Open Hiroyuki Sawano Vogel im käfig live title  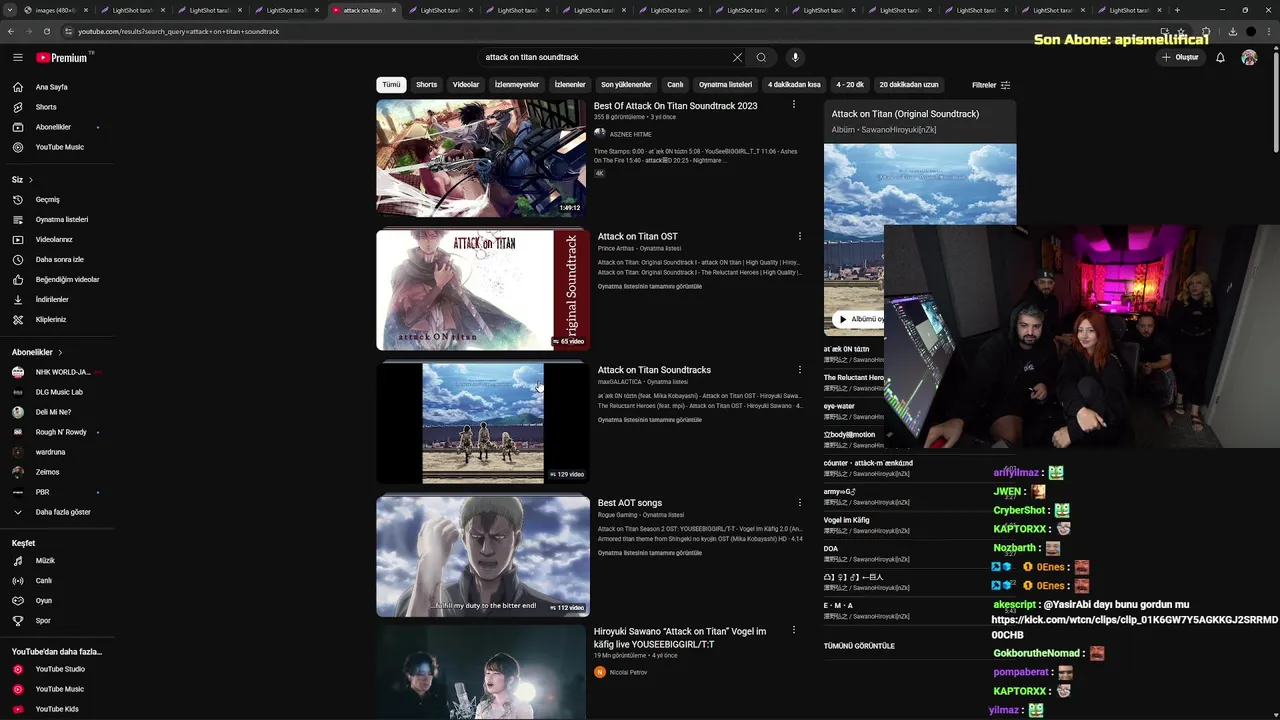[x=680, y=637]
